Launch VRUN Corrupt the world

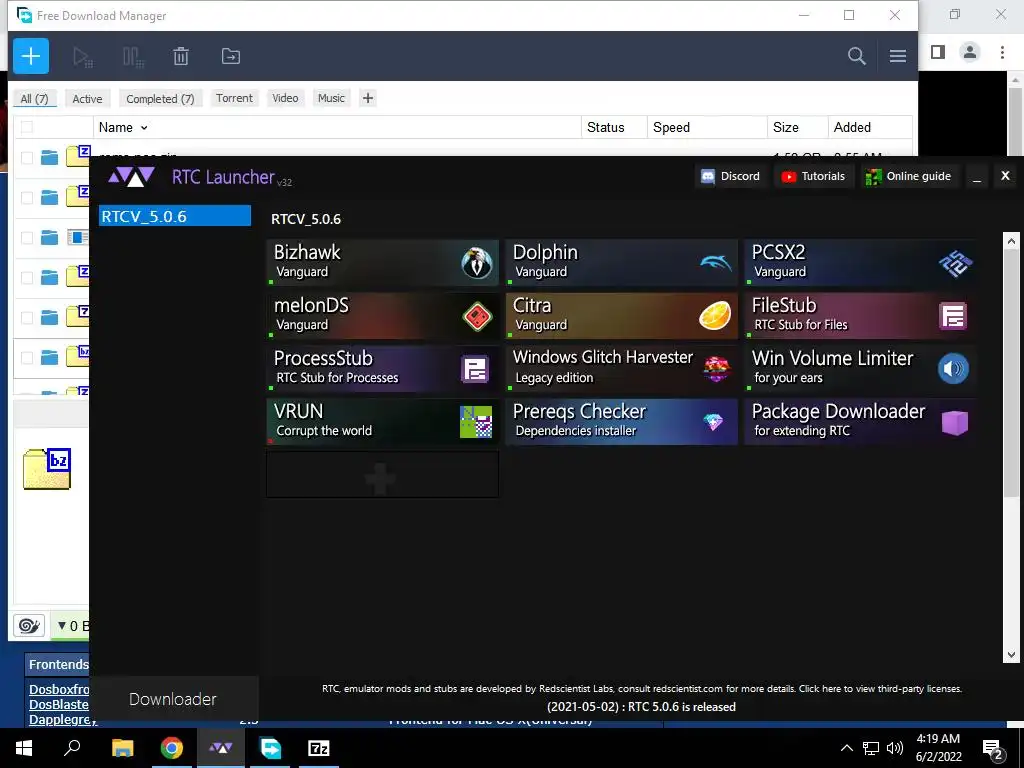[x=382, y=421]
